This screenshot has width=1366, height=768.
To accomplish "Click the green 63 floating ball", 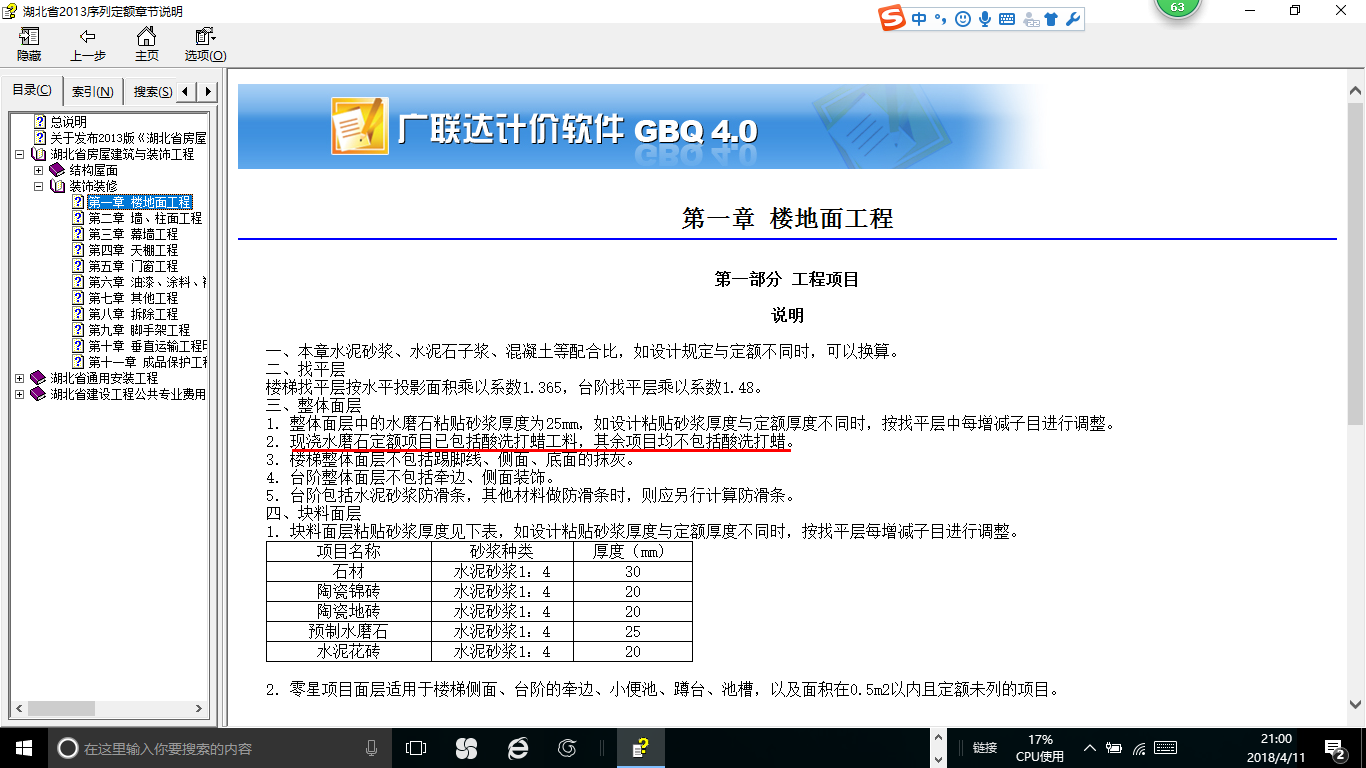I will 1177,7.
